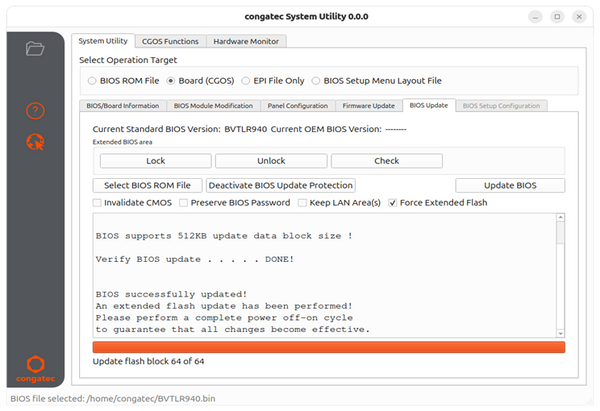Choose EPI File Only as operation target

pos(244,81)
